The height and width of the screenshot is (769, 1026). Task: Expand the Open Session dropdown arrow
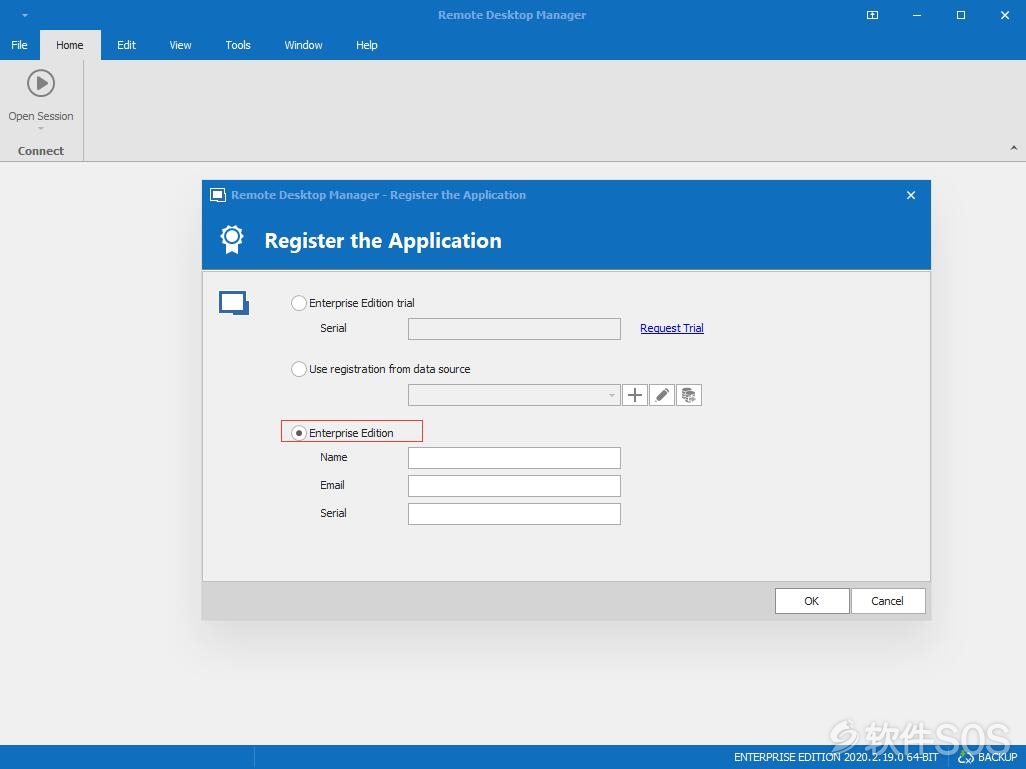tap(41, 128)
